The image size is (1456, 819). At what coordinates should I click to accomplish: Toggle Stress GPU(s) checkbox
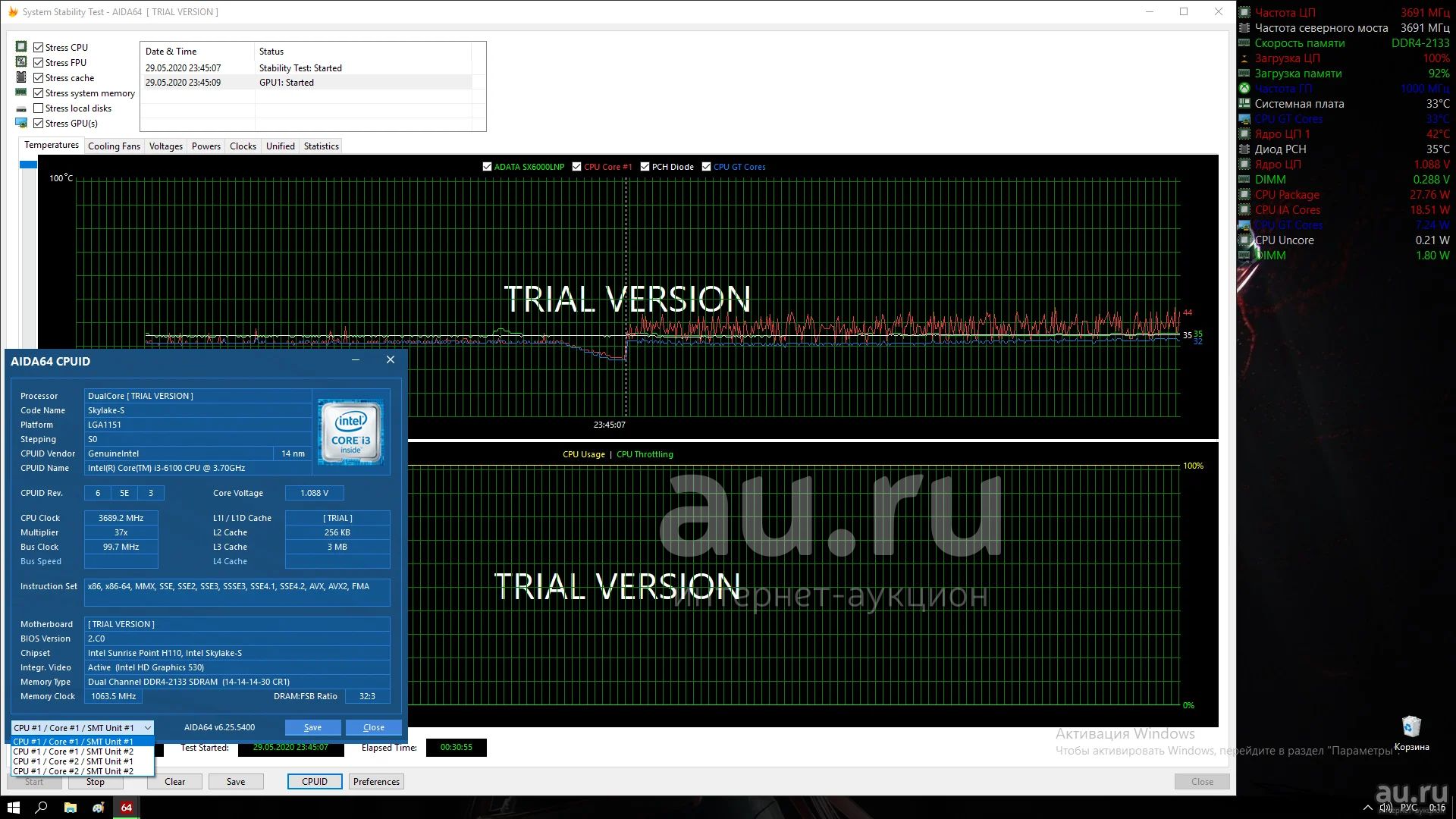(x=38, y=123)
